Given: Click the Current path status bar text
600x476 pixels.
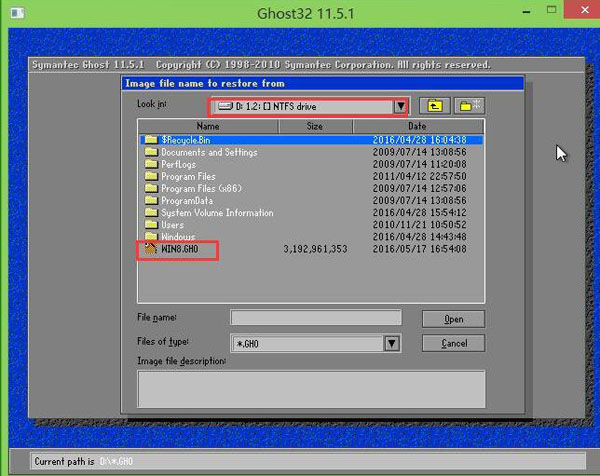Looking at the screenshot, I should click(83, 461).
